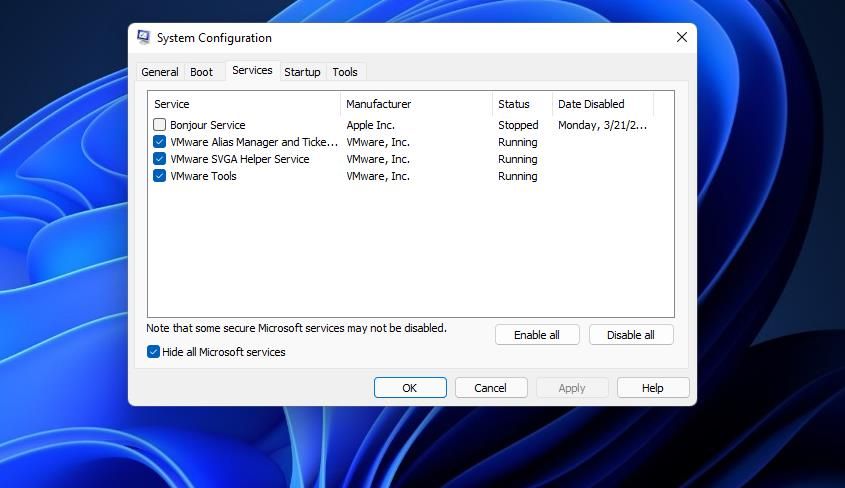The width and height of the screenshot is (845, 488).
Task: Select the Bonjour Service row name
Action: 207,125
